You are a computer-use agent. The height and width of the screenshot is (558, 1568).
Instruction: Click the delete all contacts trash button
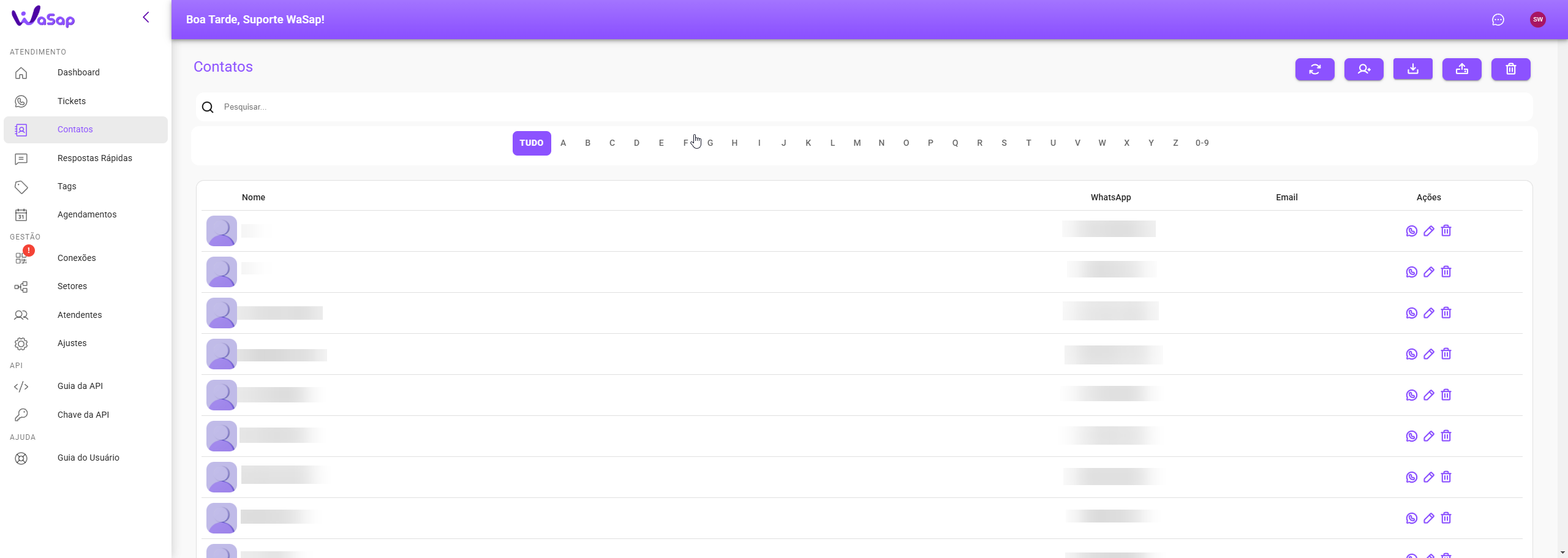[1510, 69]
